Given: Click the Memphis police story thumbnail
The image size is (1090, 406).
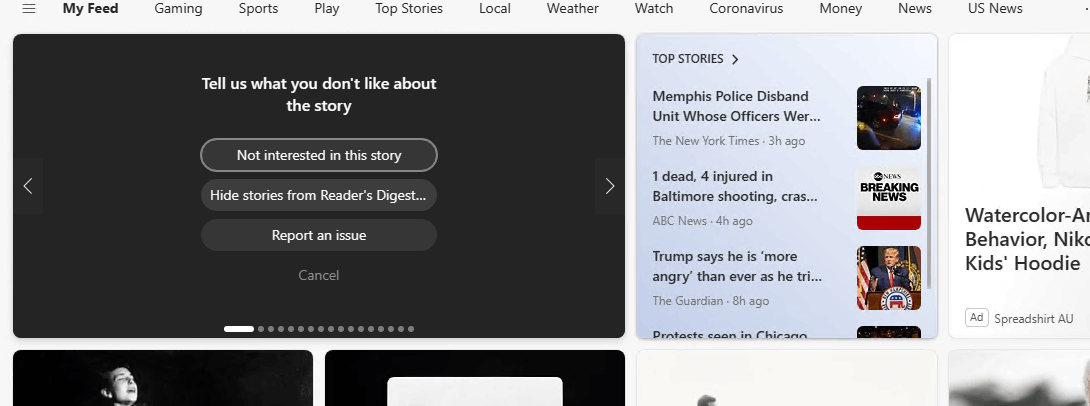Looking at the screenshot, I should [x=888, y=117].
